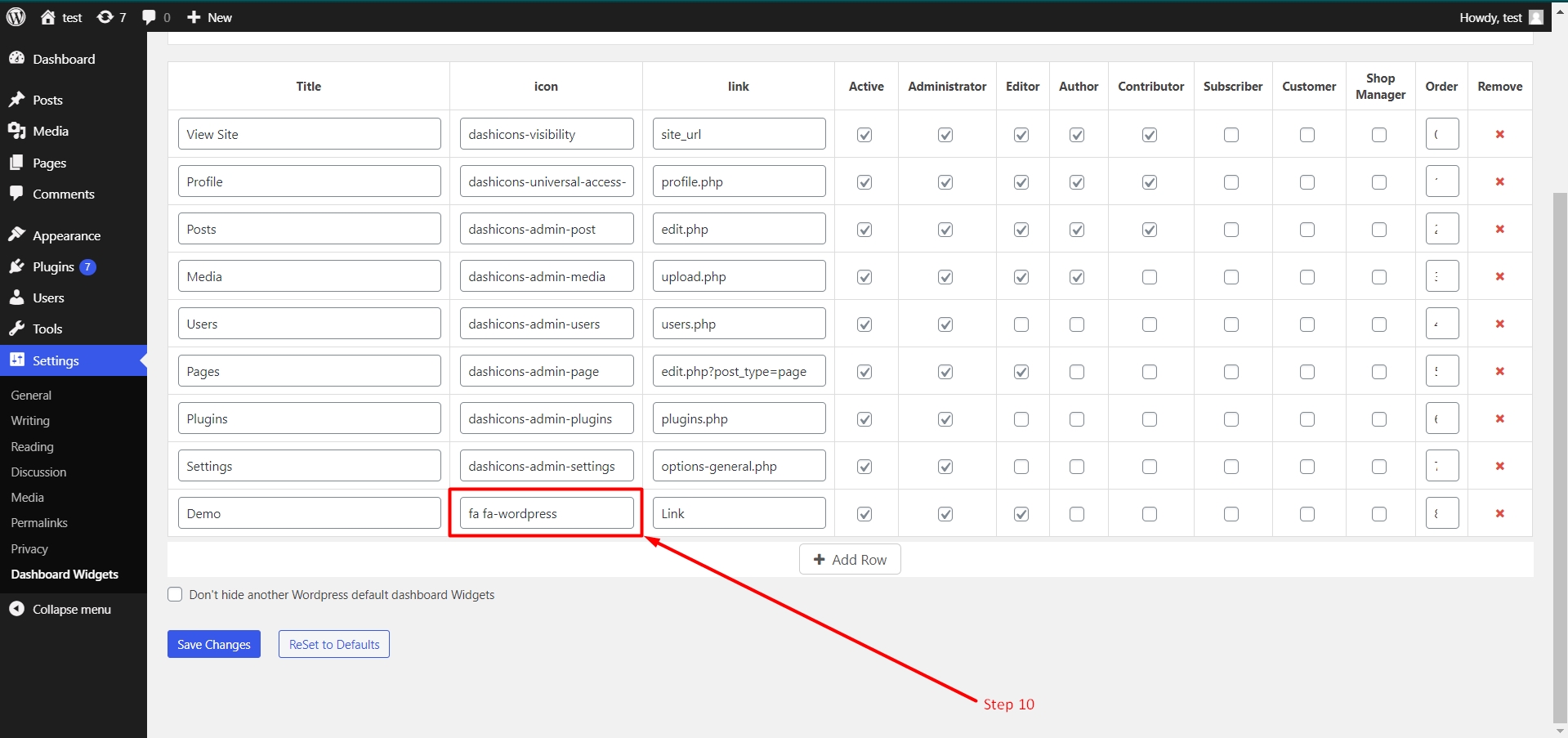Click the user avatar next to Howdy, test

pos(1536,17)
